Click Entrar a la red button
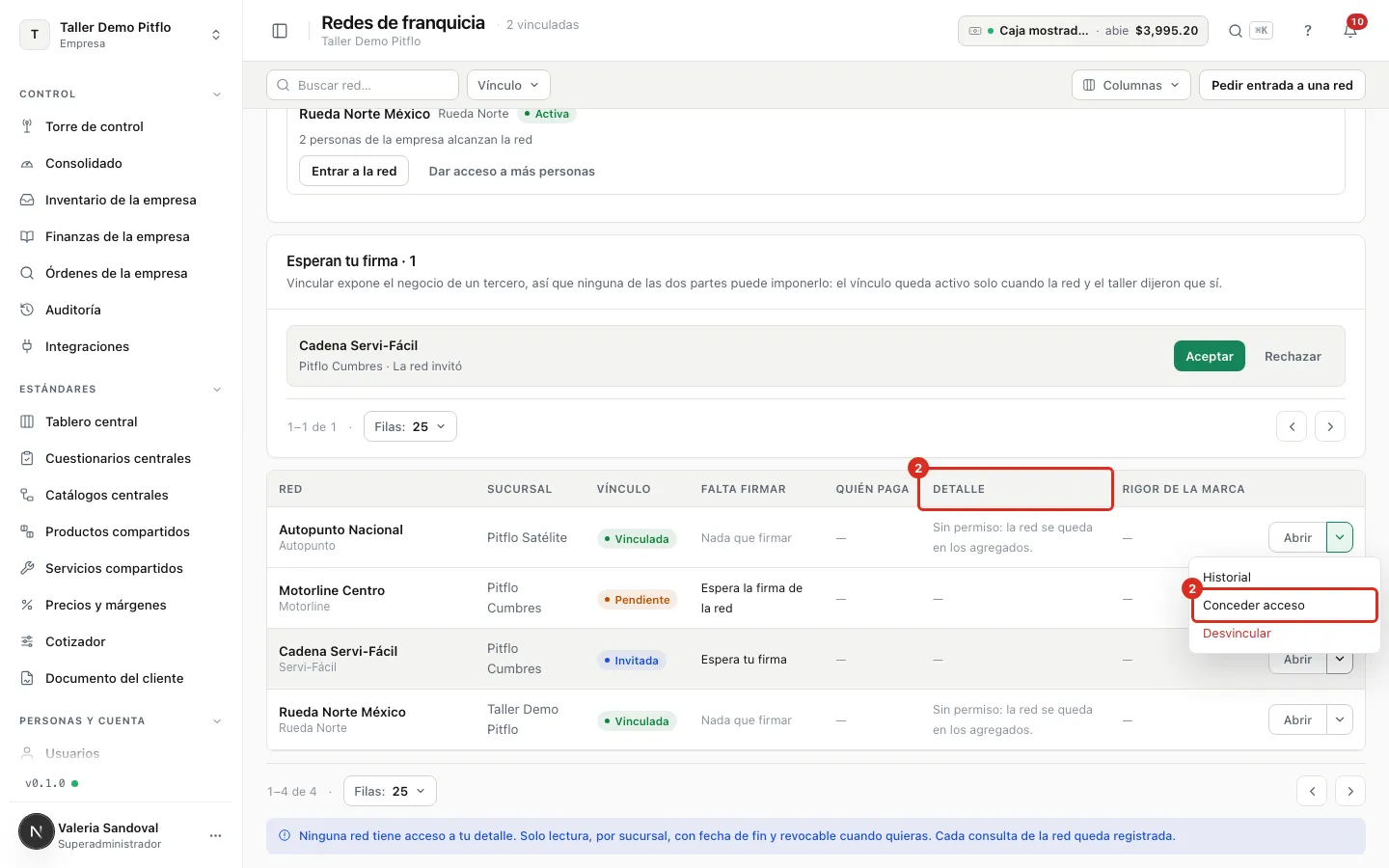 [x=354, y=171]
